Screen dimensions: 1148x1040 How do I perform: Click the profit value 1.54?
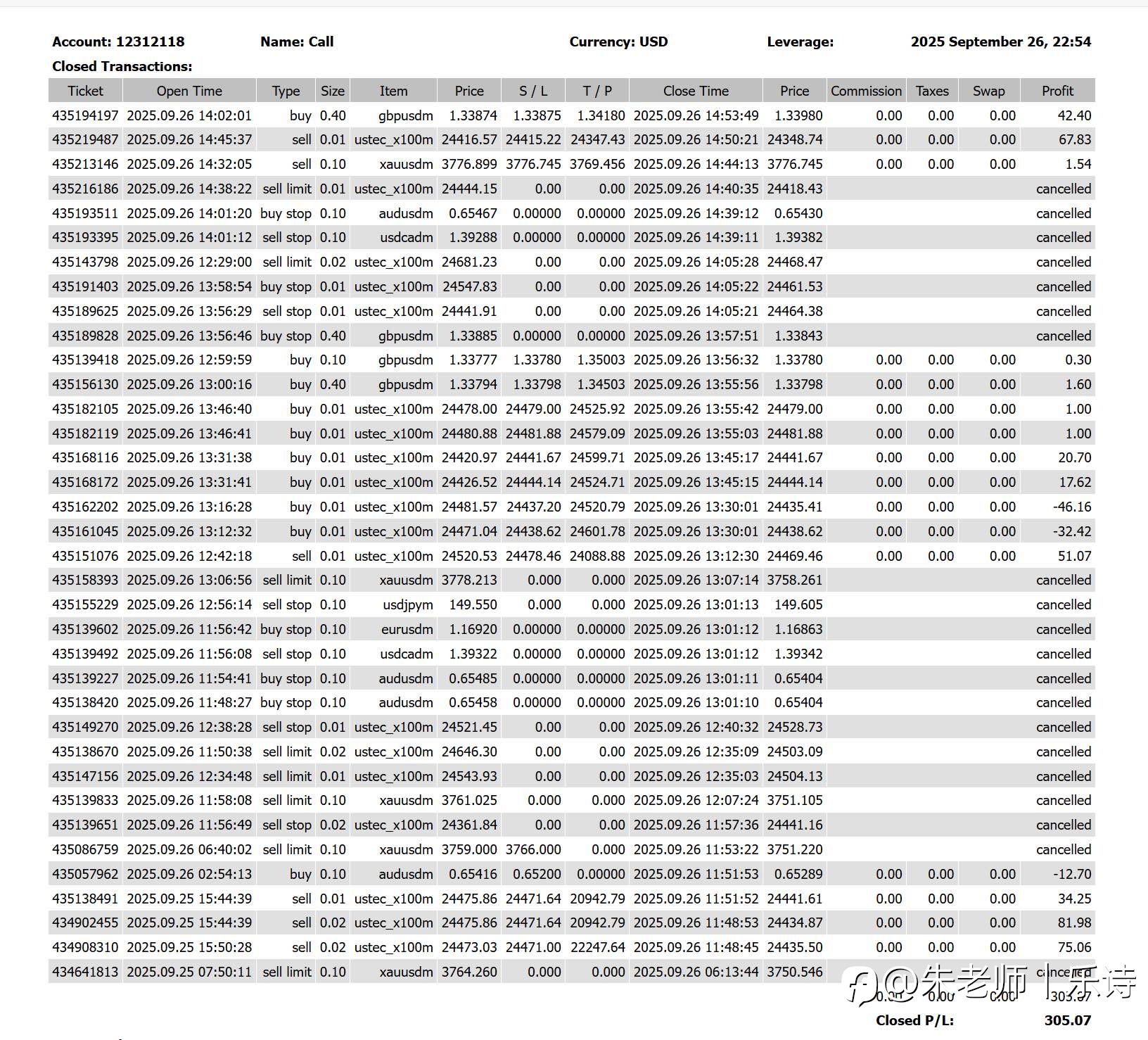point(1078,164)
